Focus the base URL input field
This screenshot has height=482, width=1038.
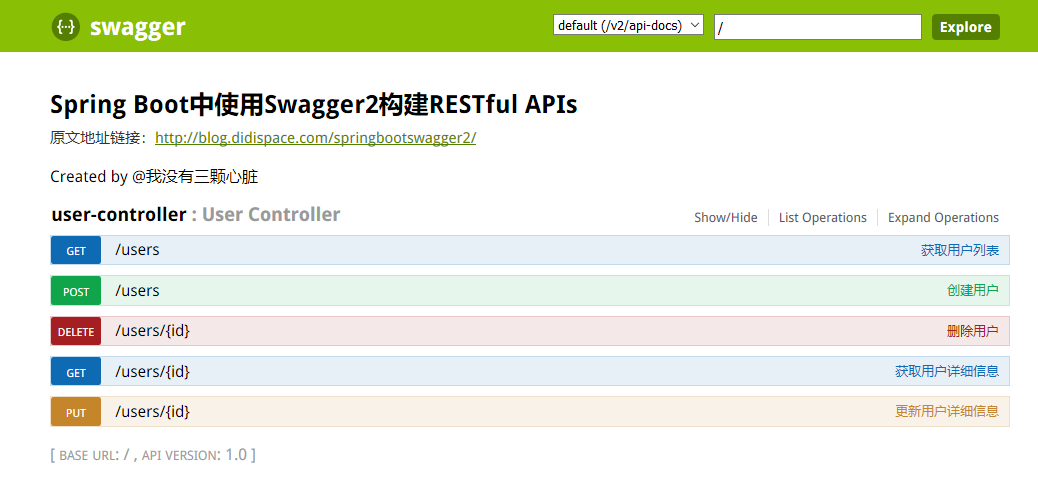[818, 27]
